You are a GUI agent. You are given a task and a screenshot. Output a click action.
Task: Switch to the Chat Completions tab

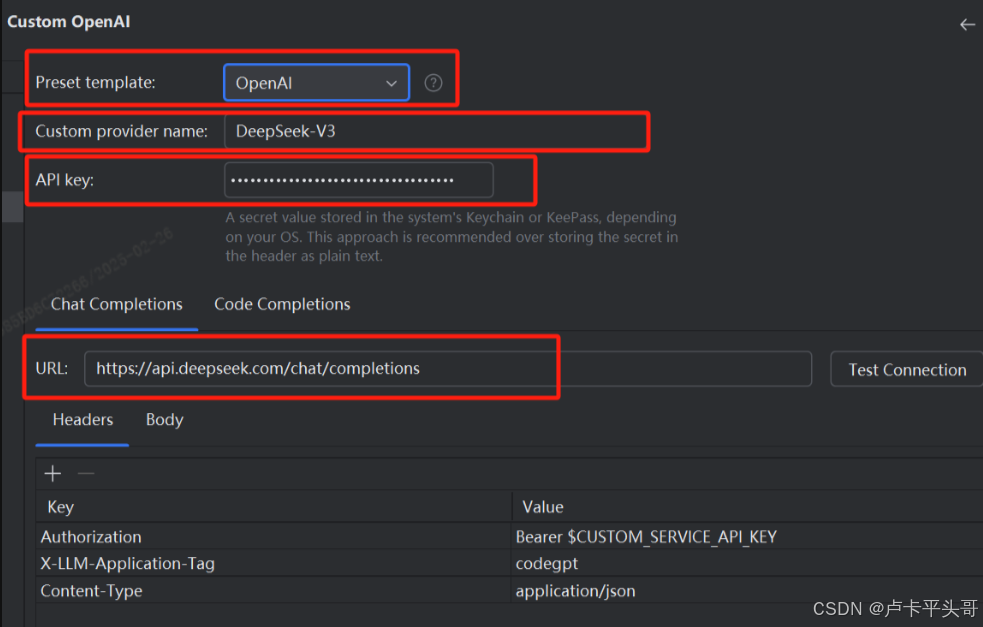[x=117, y=305]
